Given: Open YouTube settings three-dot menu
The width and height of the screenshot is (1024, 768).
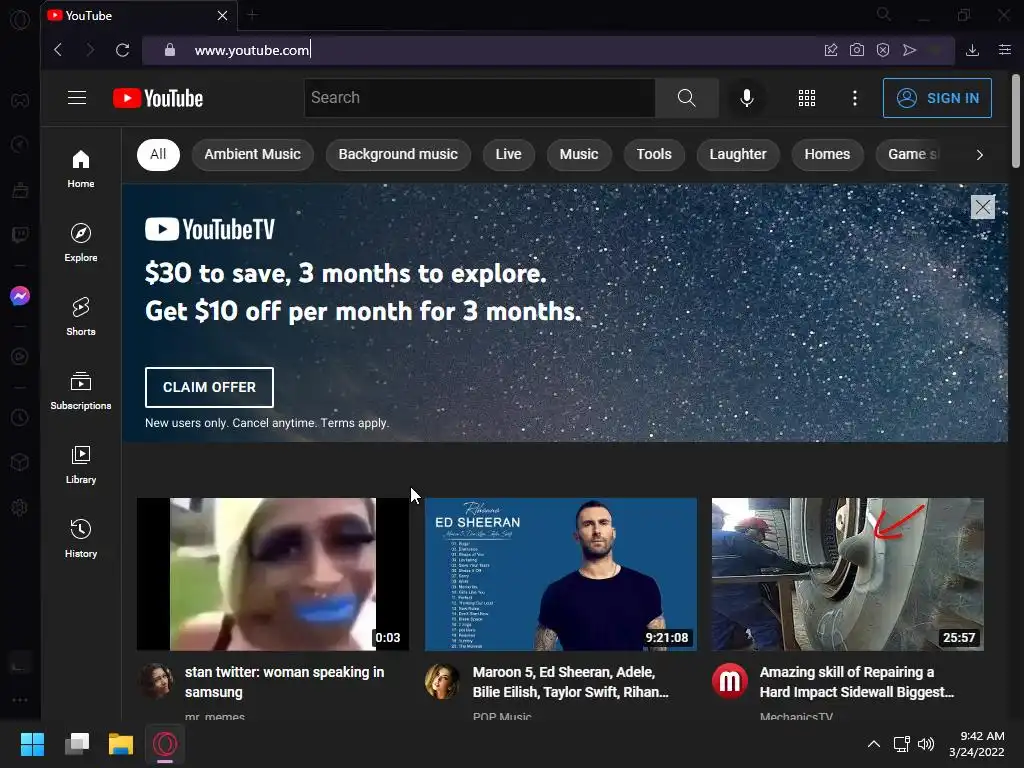Looking at the screenshot, I should [855, 98].
